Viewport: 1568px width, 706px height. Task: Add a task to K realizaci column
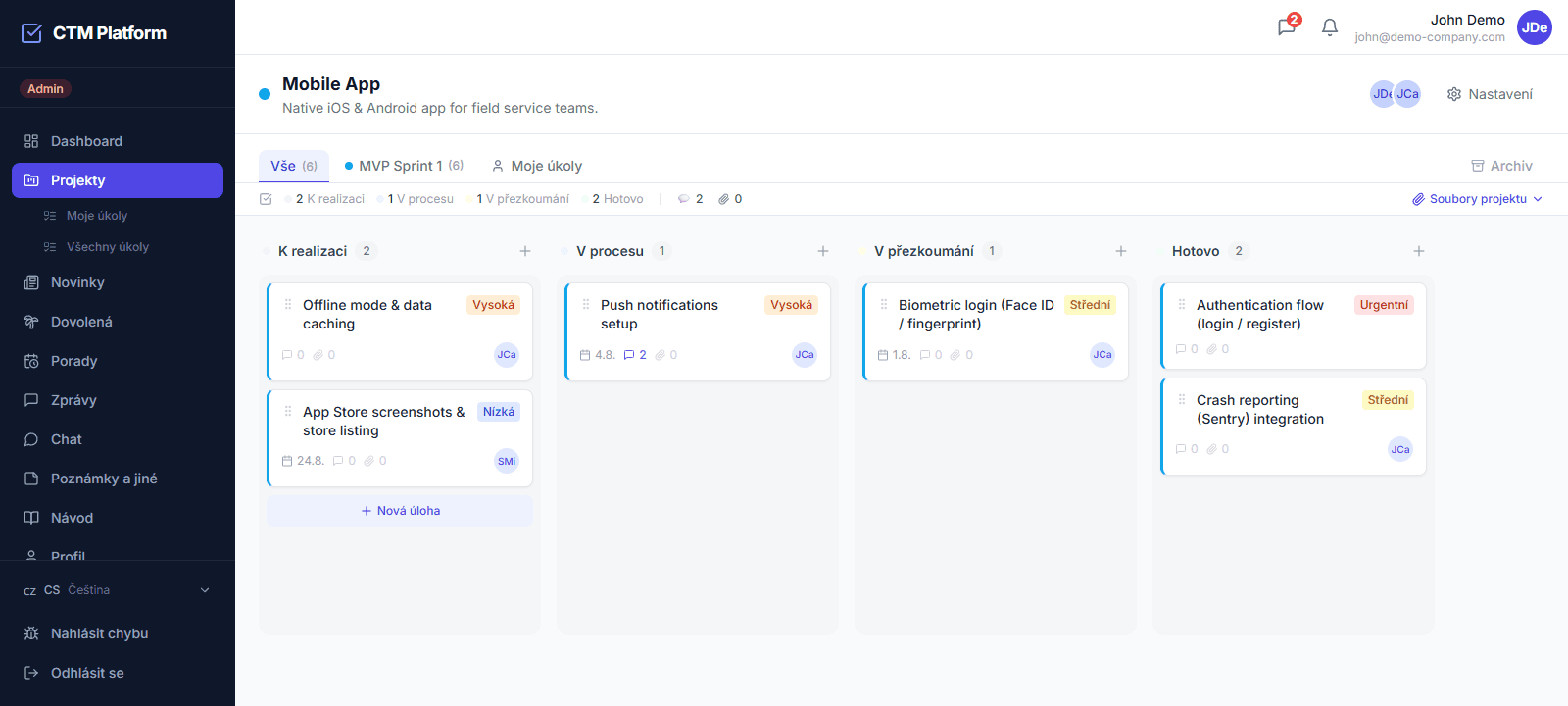point(525,251)
